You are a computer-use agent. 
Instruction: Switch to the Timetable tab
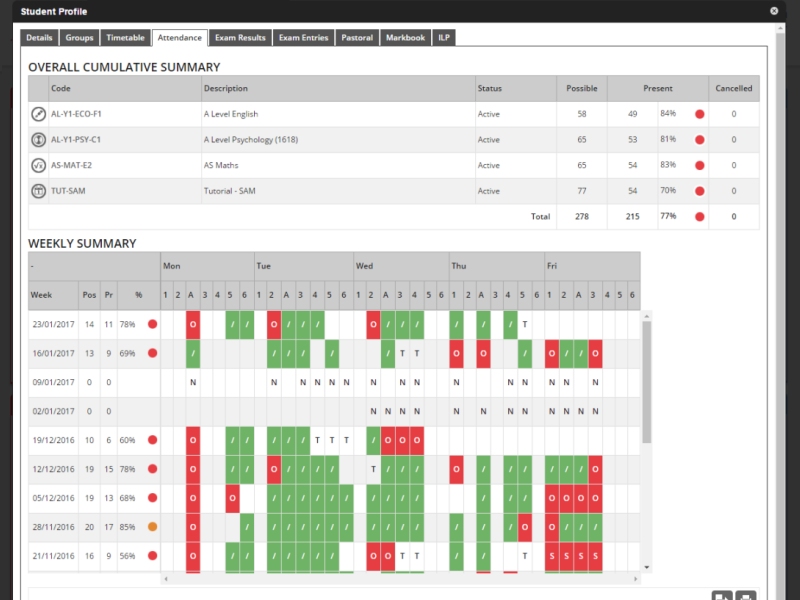[x=125, y=38]
